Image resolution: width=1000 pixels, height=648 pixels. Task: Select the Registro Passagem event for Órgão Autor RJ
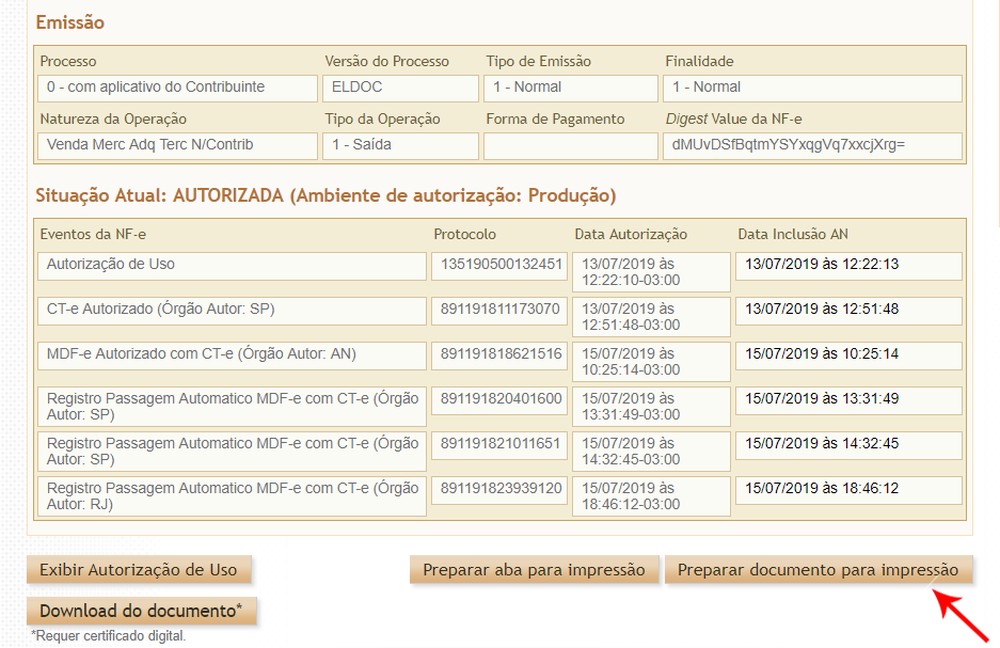tap(232, 496)
